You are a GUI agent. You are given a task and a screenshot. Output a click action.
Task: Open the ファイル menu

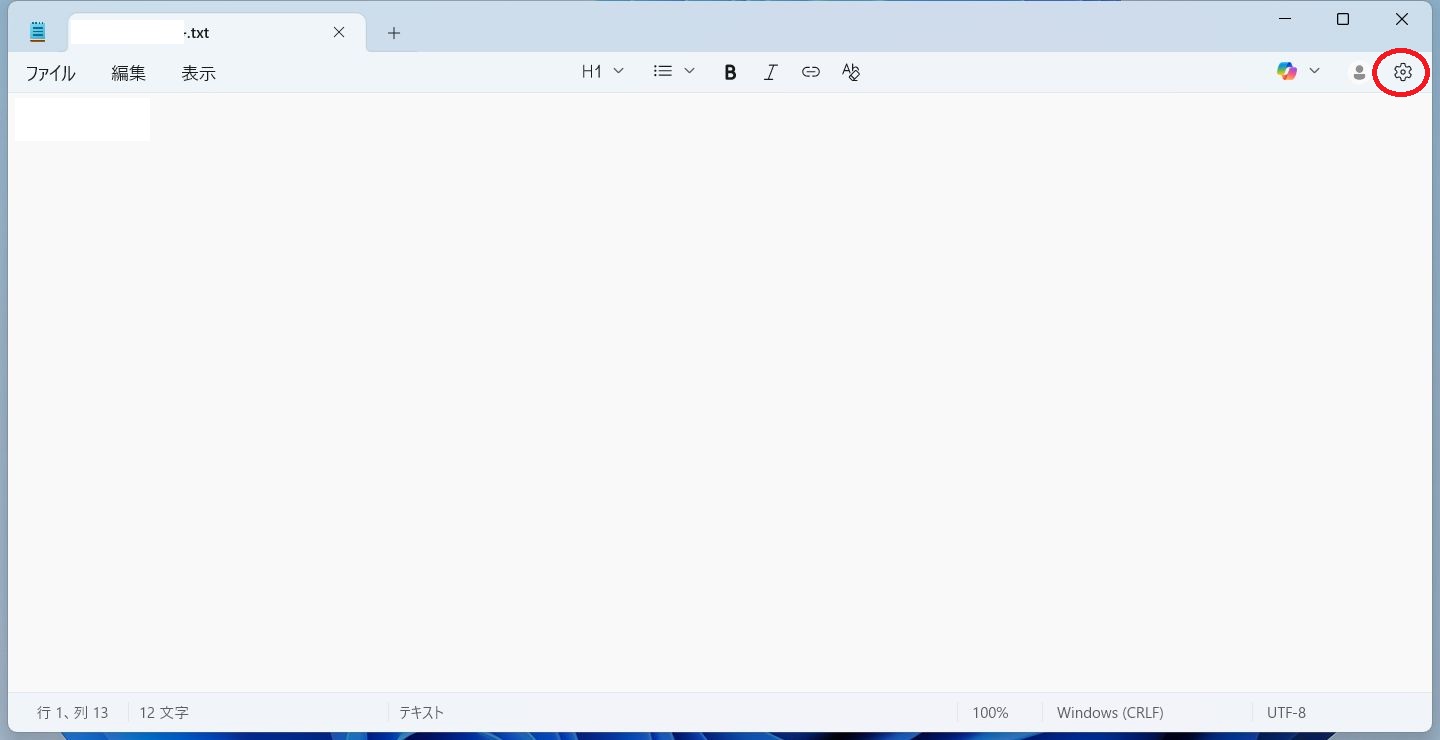50,72
